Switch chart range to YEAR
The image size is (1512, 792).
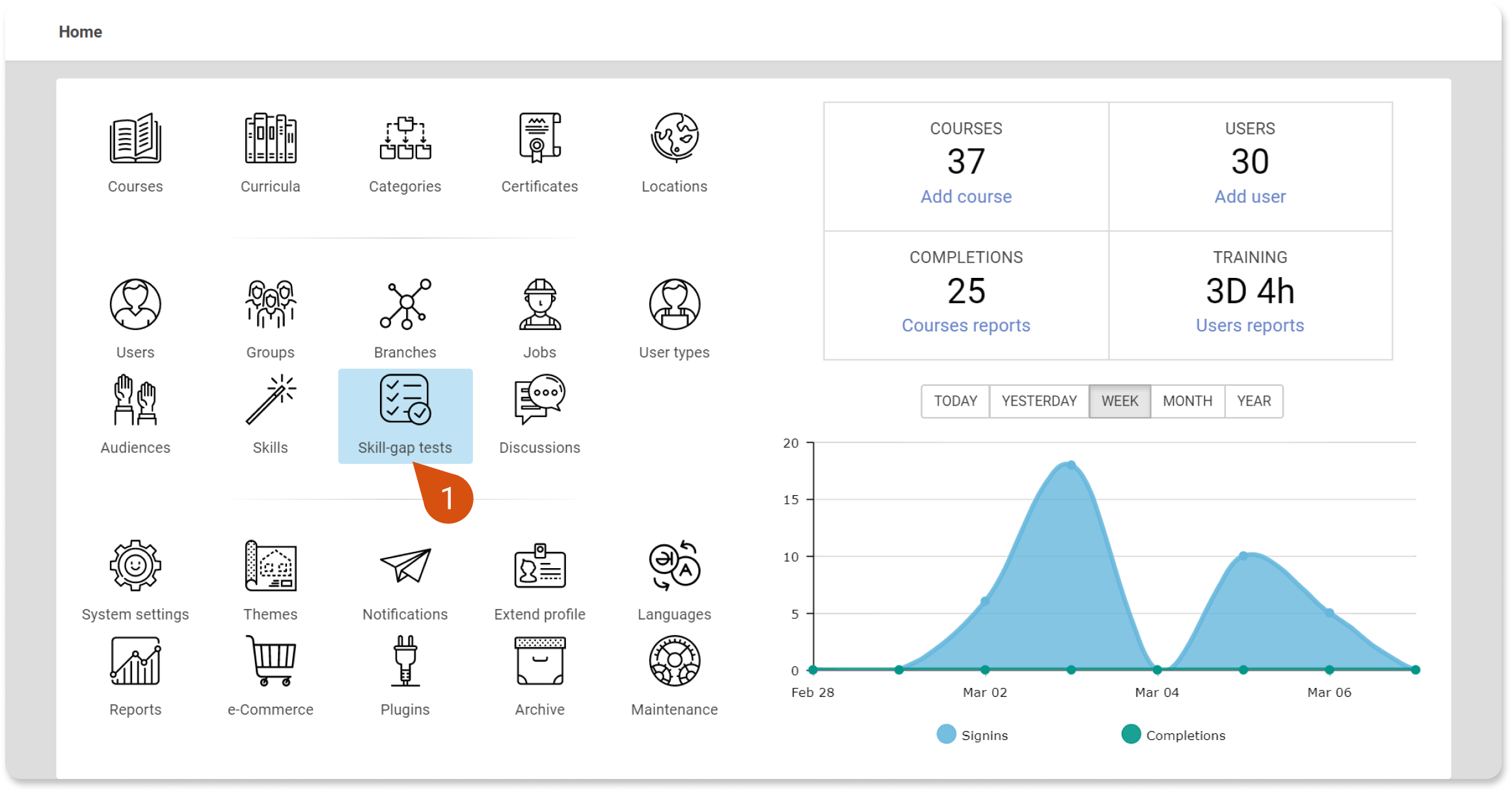click(1254, 401)
